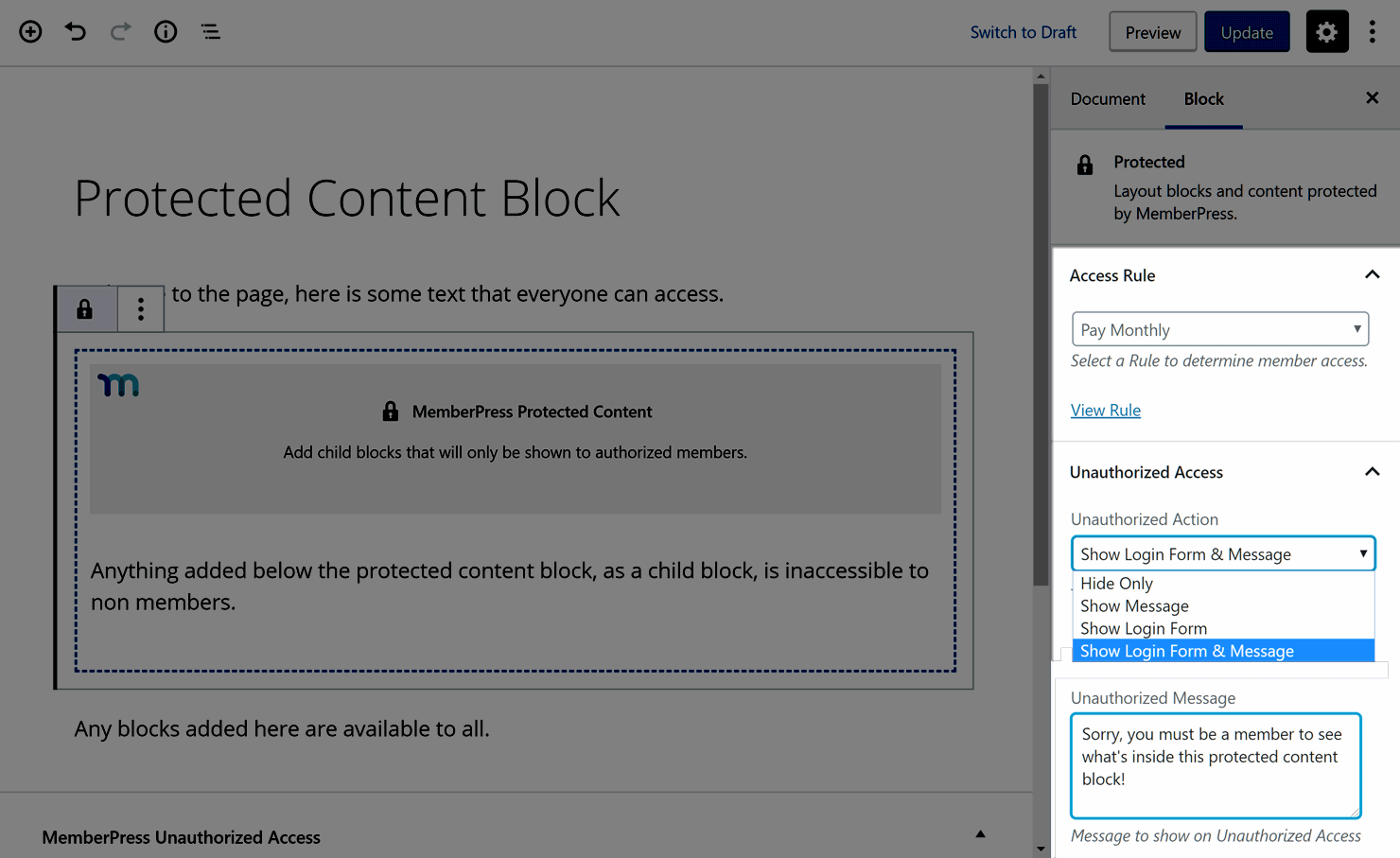Close the settings sidebar
Viewport: 1400px width, 858px height.
(1372, 98)
